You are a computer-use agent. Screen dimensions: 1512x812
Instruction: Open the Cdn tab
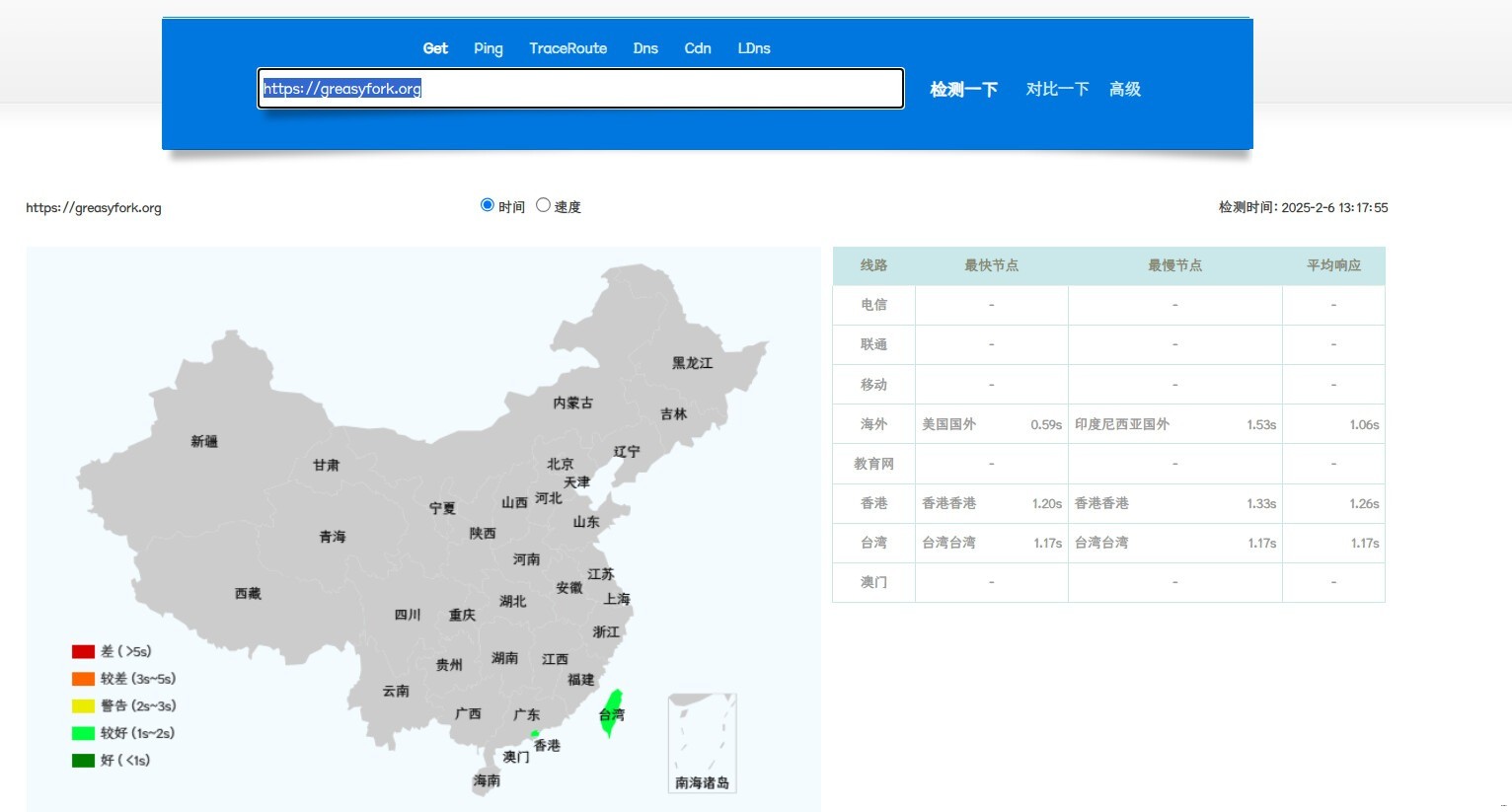(698, 48)
